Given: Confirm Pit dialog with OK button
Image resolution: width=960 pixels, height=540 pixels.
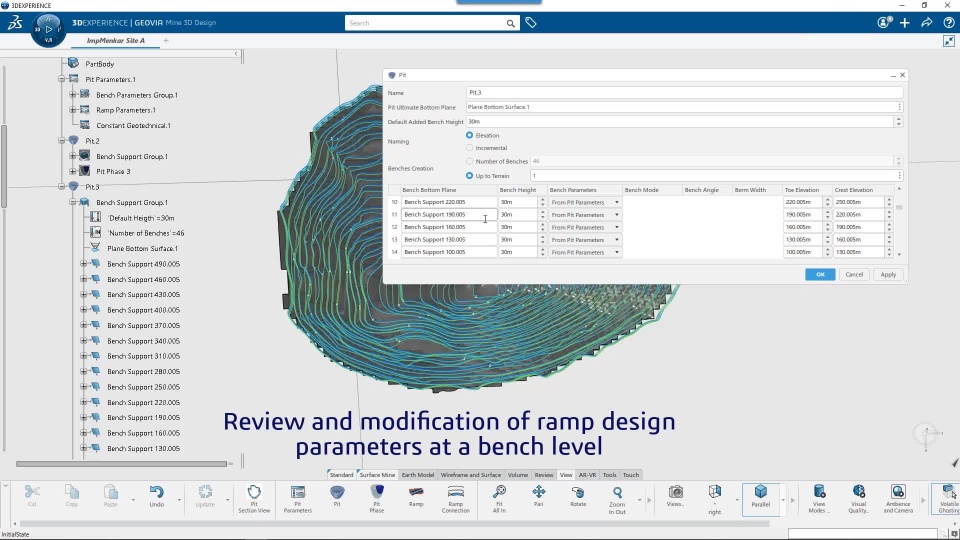Looking at the screenshot, I should pyautogui.click(x=820, y=274).
